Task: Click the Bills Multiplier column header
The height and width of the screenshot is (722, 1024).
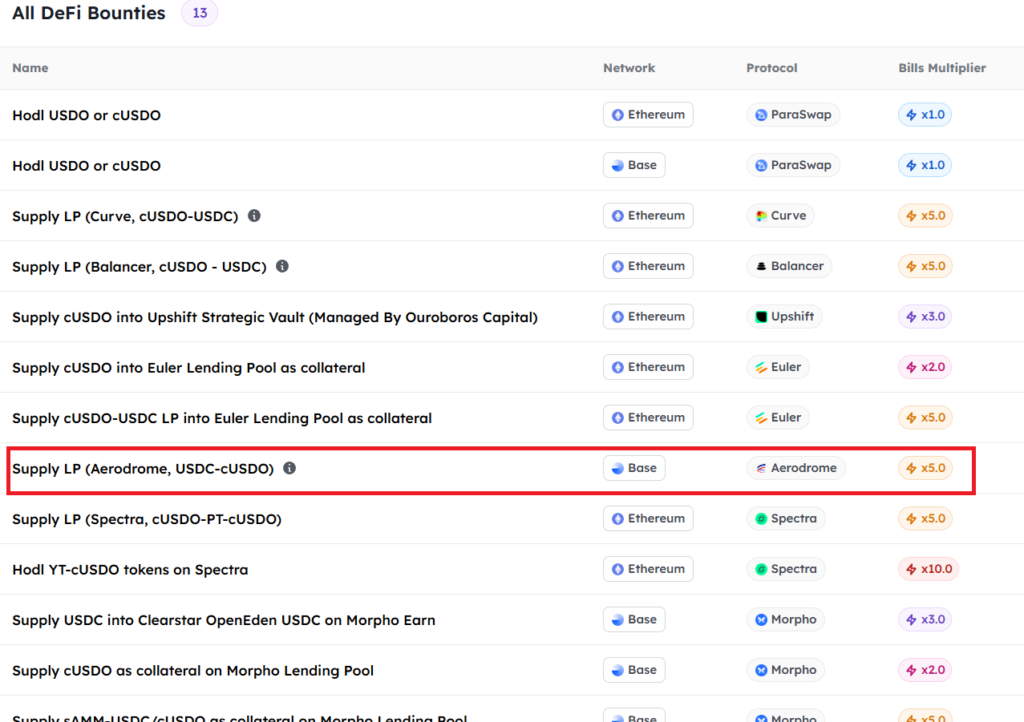Action: pos(942,68)
